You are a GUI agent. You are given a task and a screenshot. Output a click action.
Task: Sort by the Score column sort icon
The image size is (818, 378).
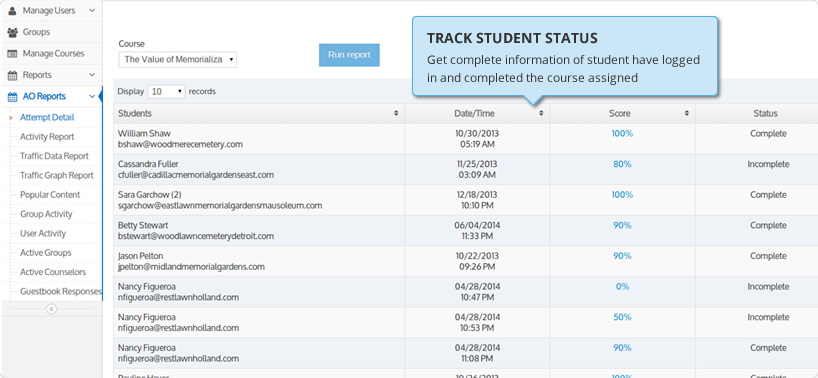[687, 113]
